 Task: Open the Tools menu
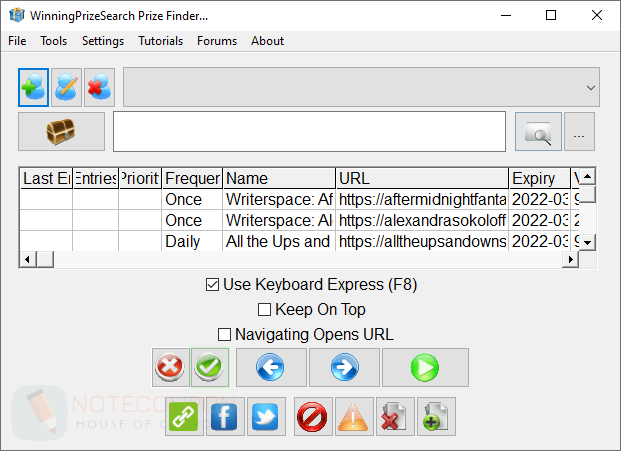53,41
